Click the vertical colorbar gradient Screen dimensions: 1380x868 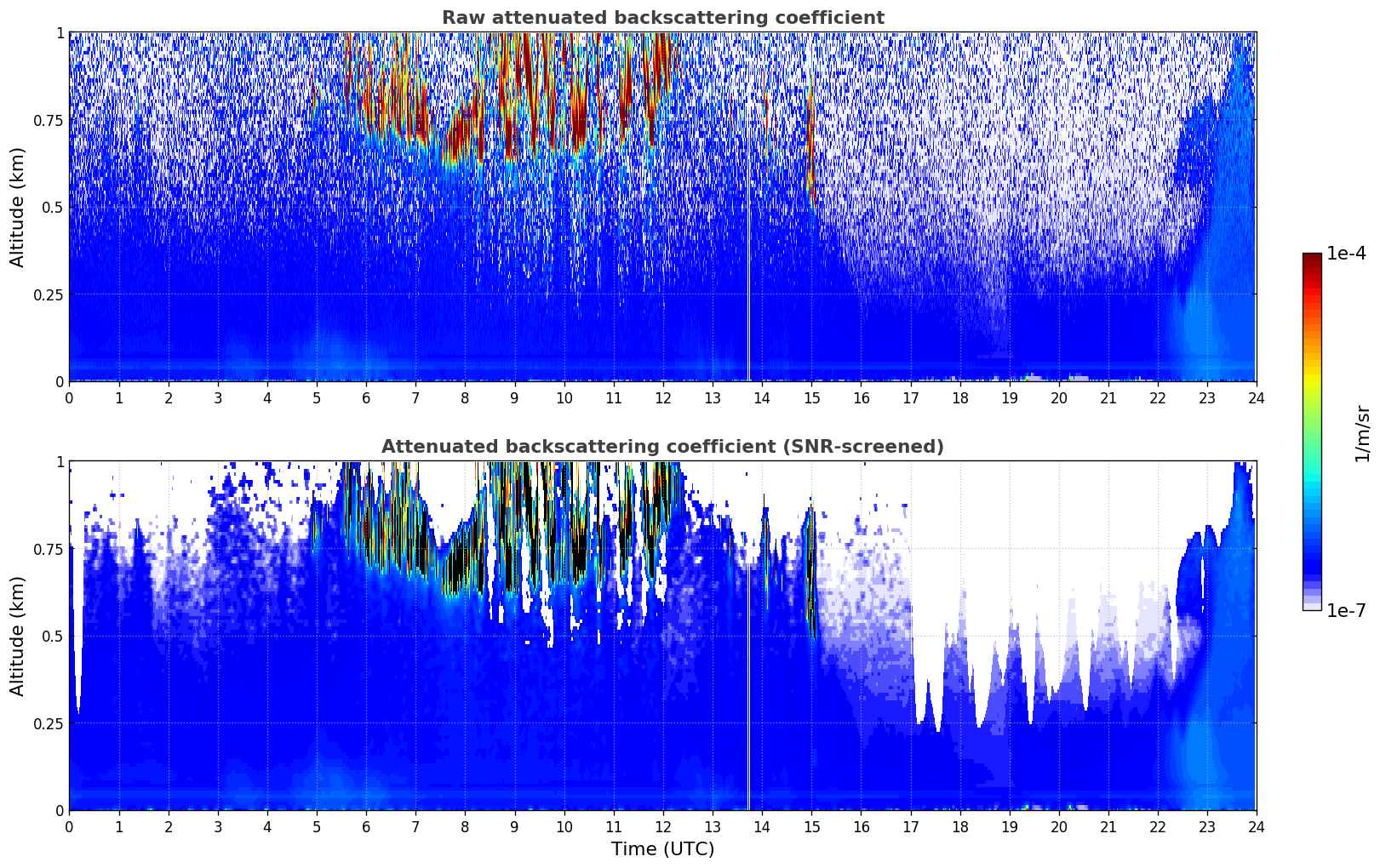[1312, 431]
